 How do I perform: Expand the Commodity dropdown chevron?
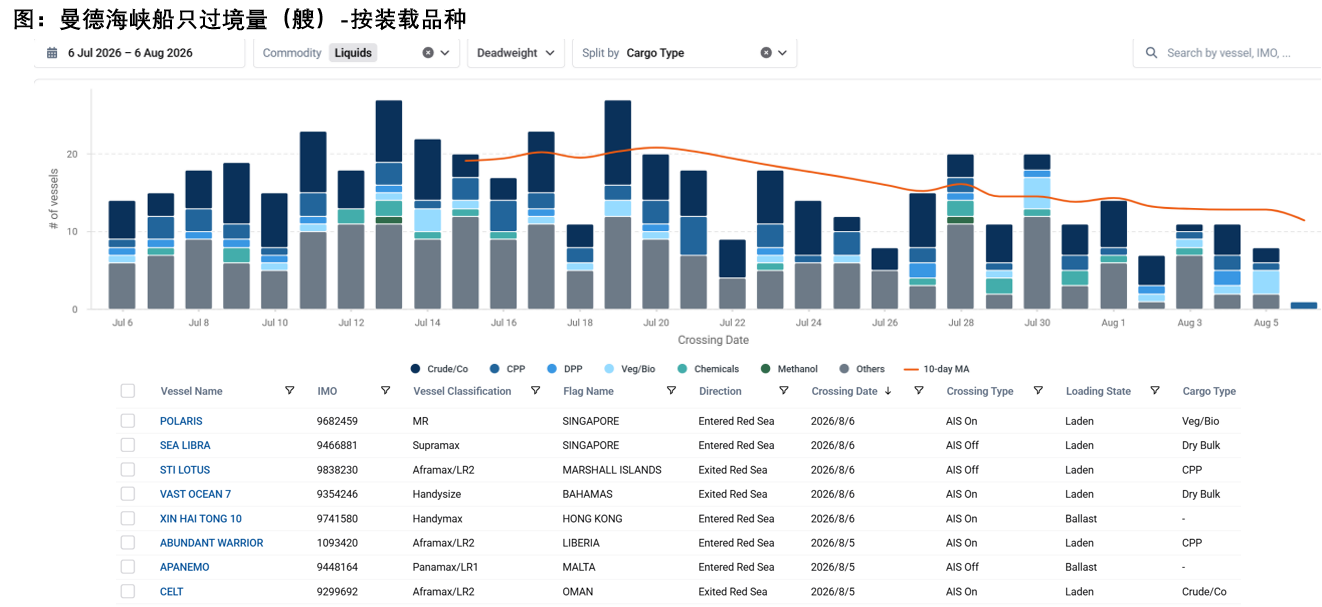(x=445, y=53)
